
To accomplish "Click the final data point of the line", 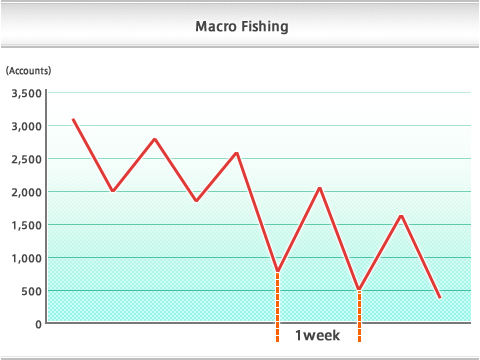I will 440,297.
